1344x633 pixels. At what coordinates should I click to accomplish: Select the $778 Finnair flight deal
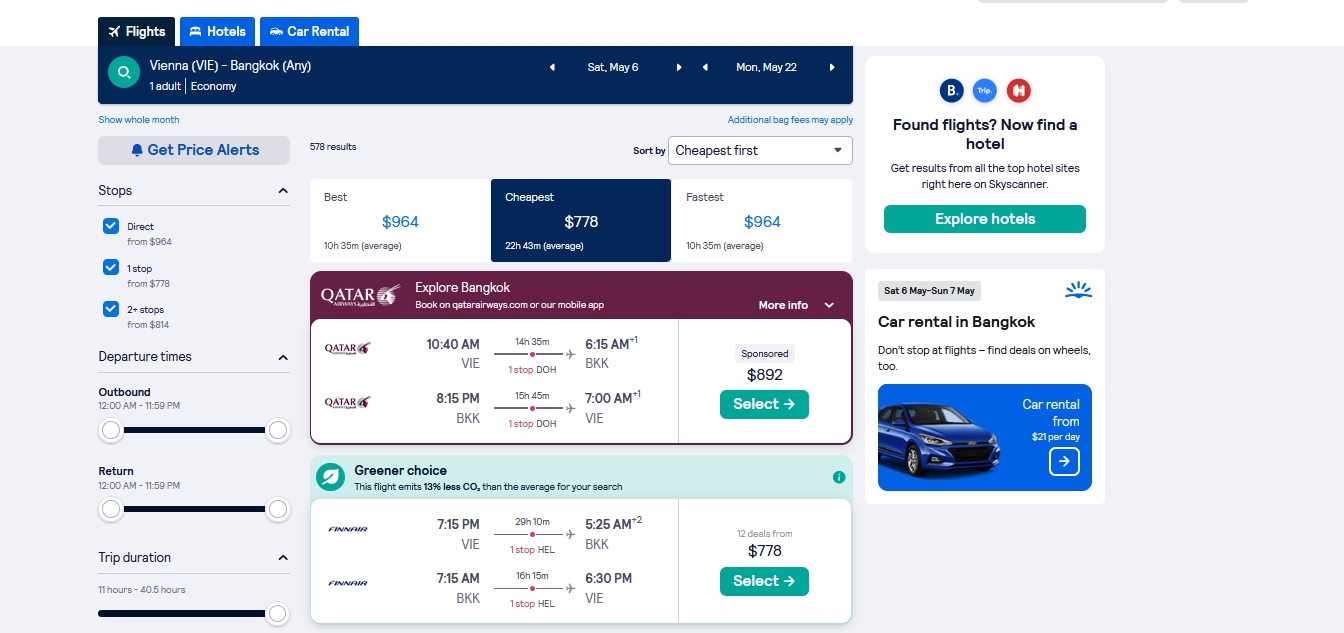point(764,581)
